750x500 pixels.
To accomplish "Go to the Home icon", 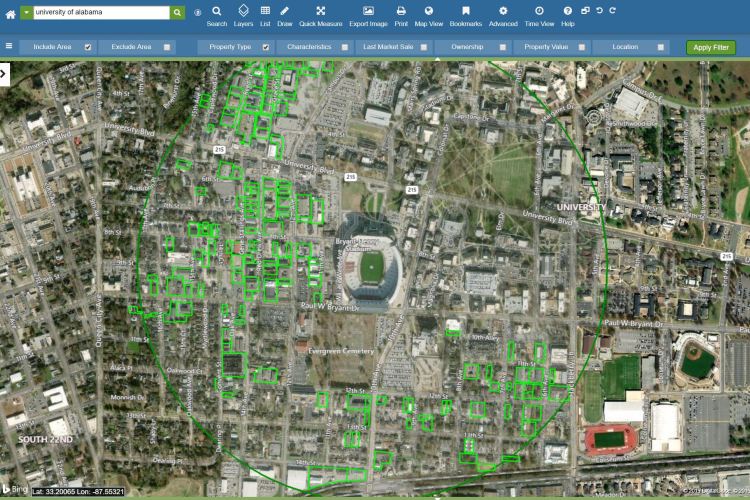I will pyautogui.click(x=10, y=14).
